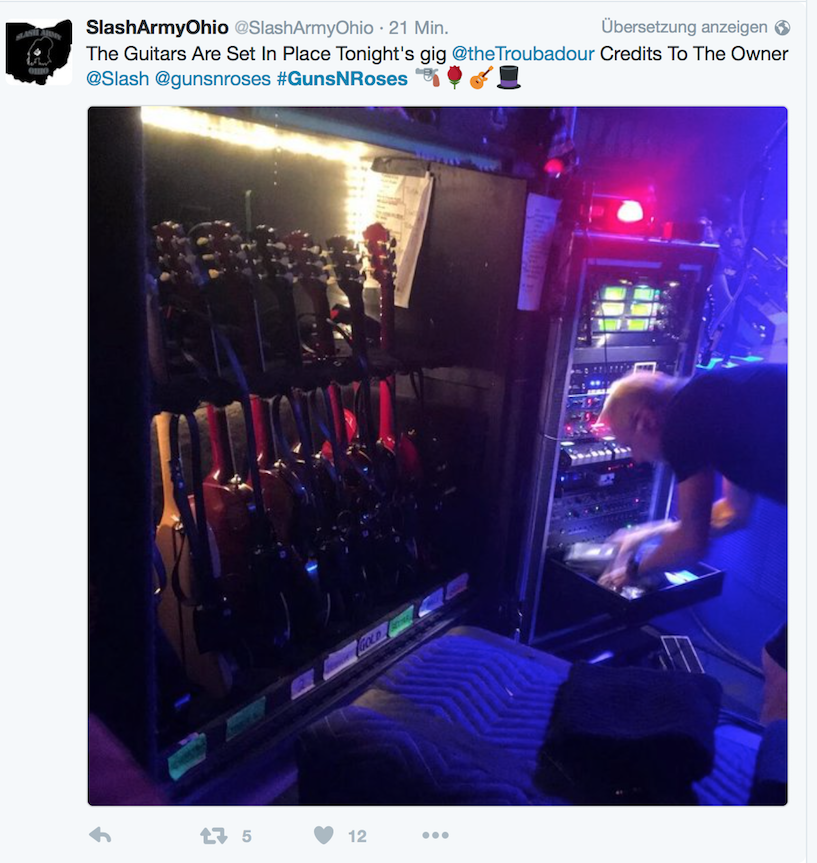Click the pistol emoji in tweet
817x863 pixels.
tap(428, 77)
